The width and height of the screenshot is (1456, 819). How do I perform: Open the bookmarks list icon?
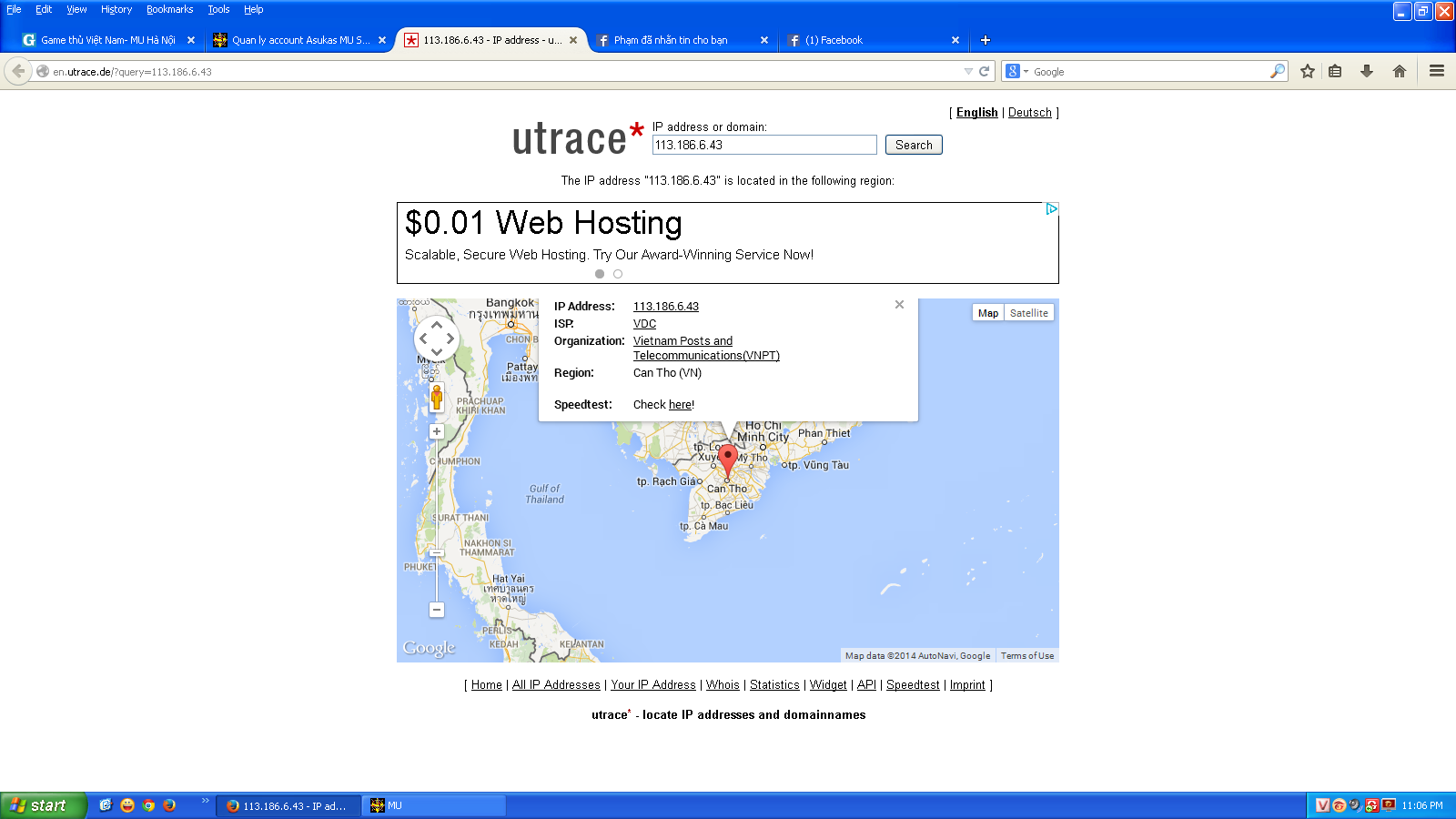(x=1335, y=71)
